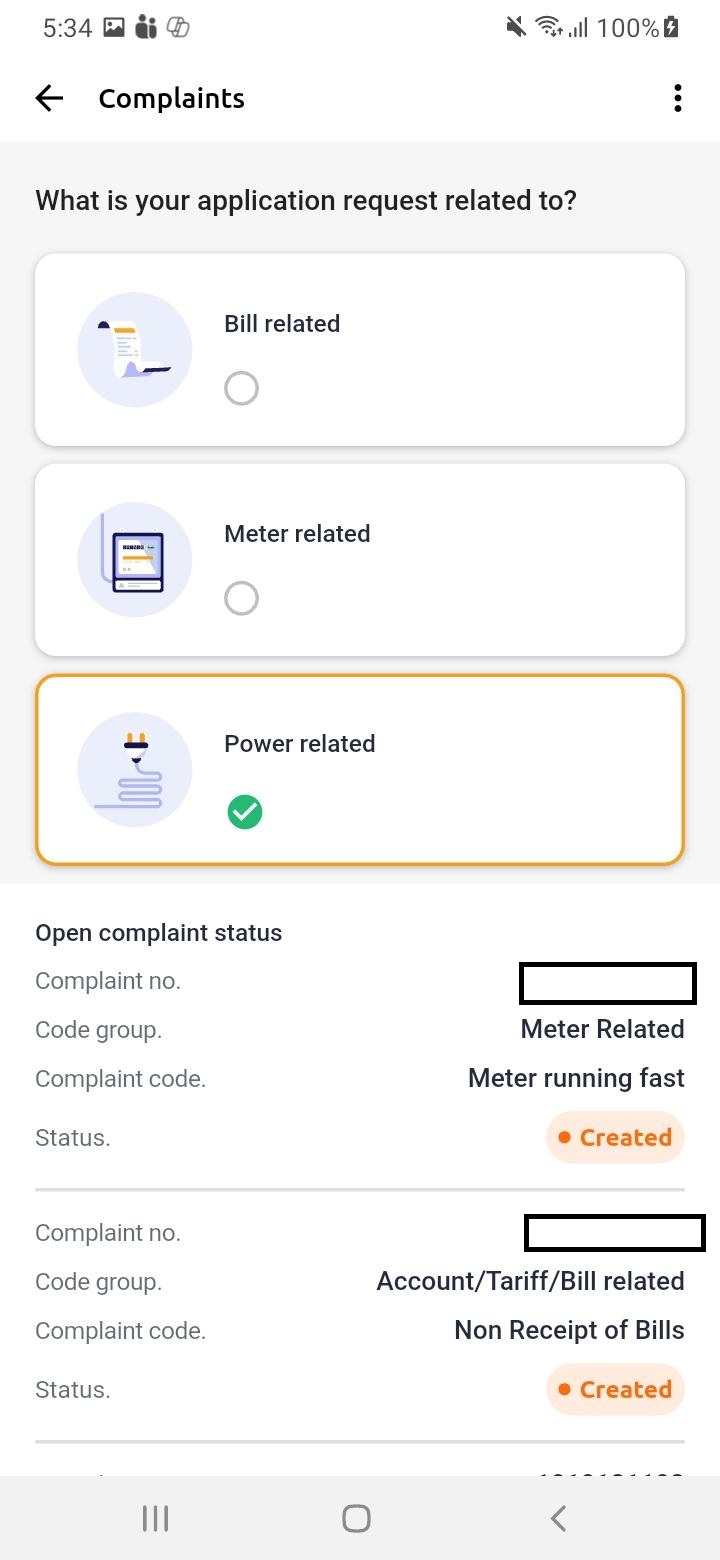
Task: Tap the Android home navigation icon
Action: point(356,1519)
